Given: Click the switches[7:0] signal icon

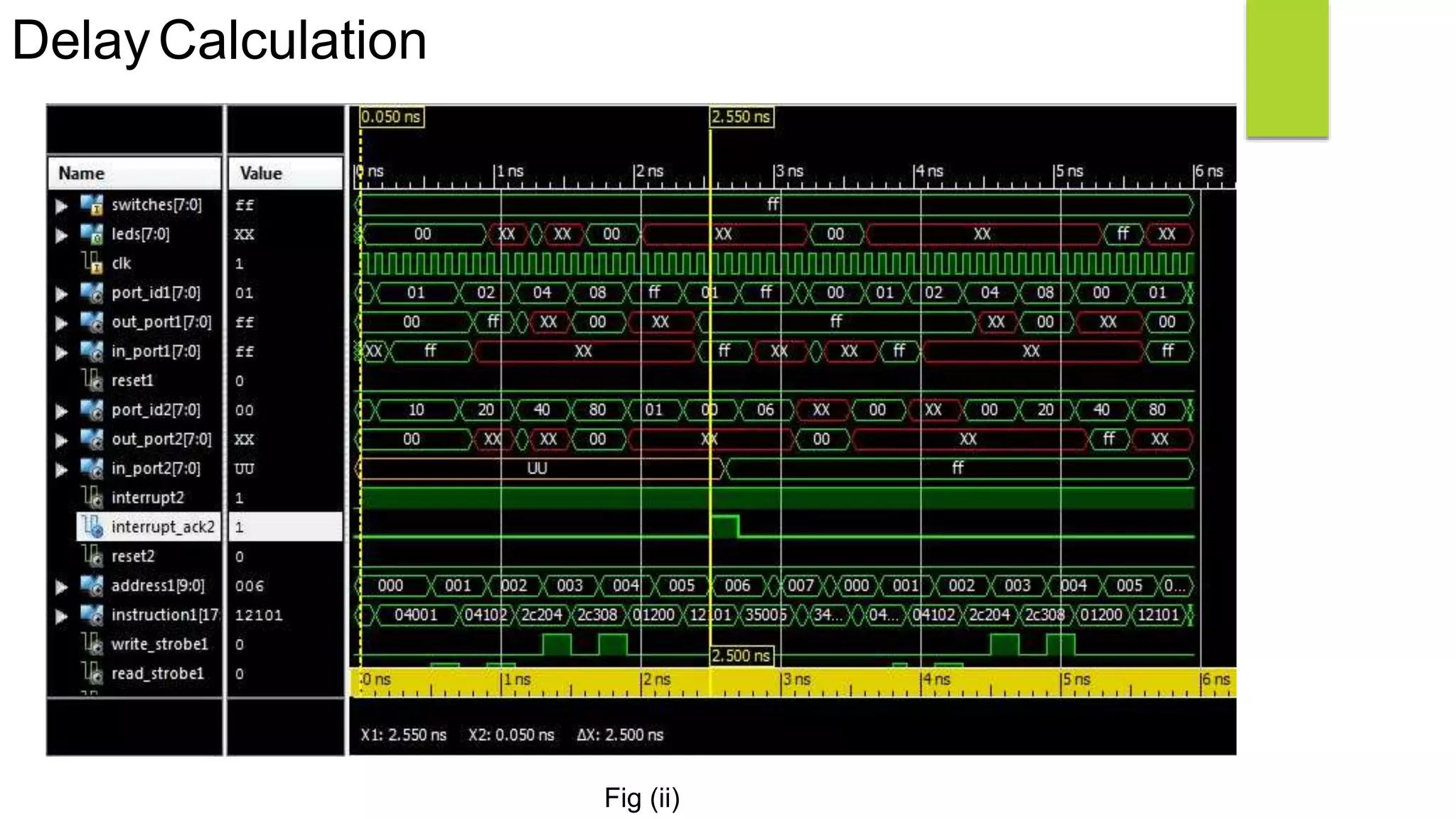Looking at the screenshot, I should coord(91,205).
